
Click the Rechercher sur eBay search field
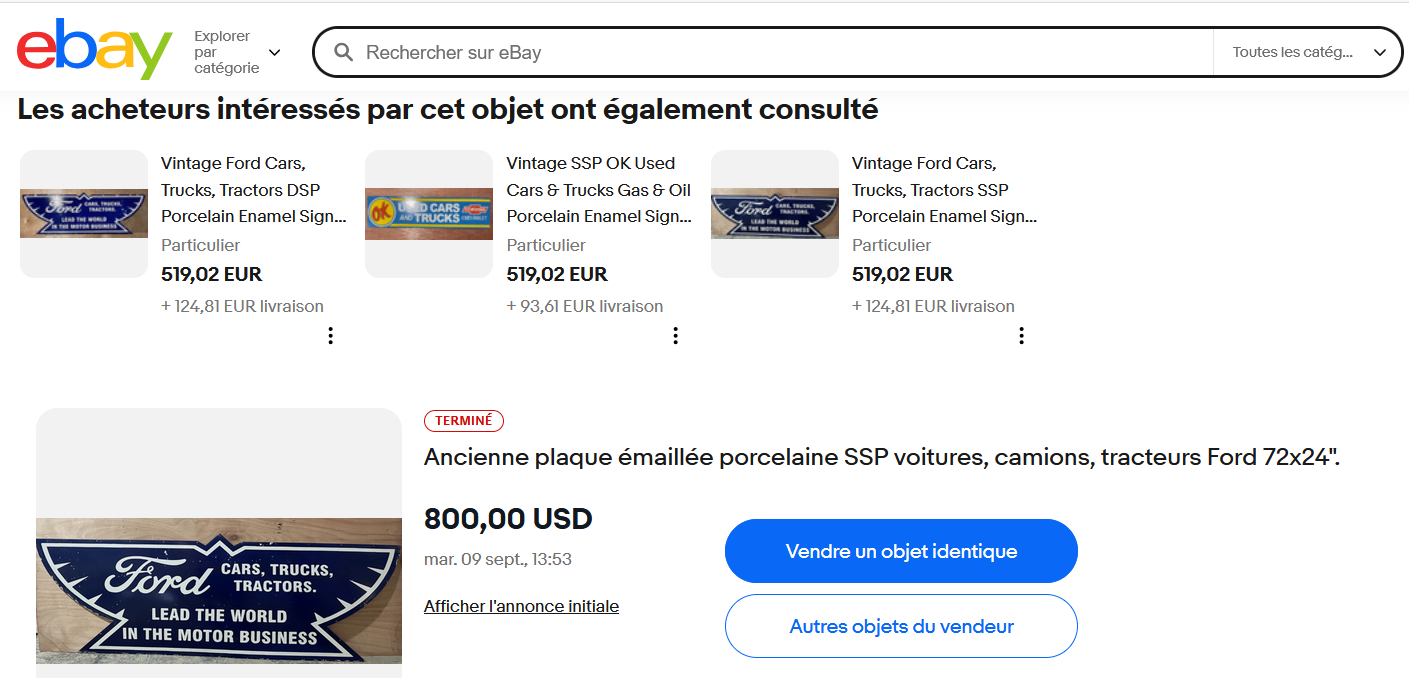click(780, 52)
